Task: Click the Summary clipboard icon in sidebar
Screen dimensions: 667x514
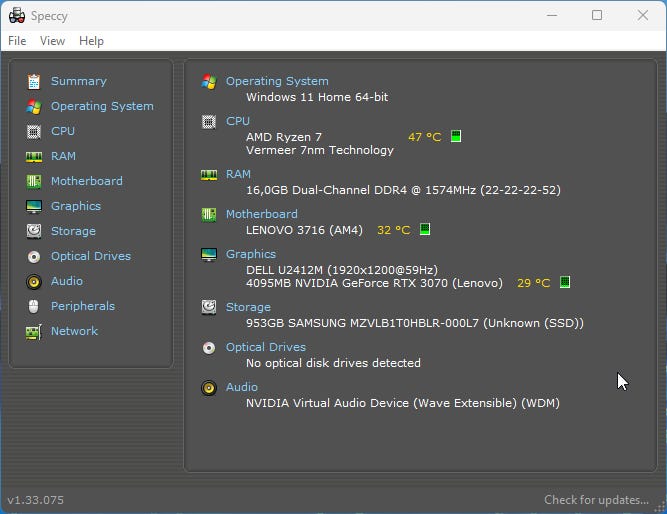Action: (x=34, y=81)
